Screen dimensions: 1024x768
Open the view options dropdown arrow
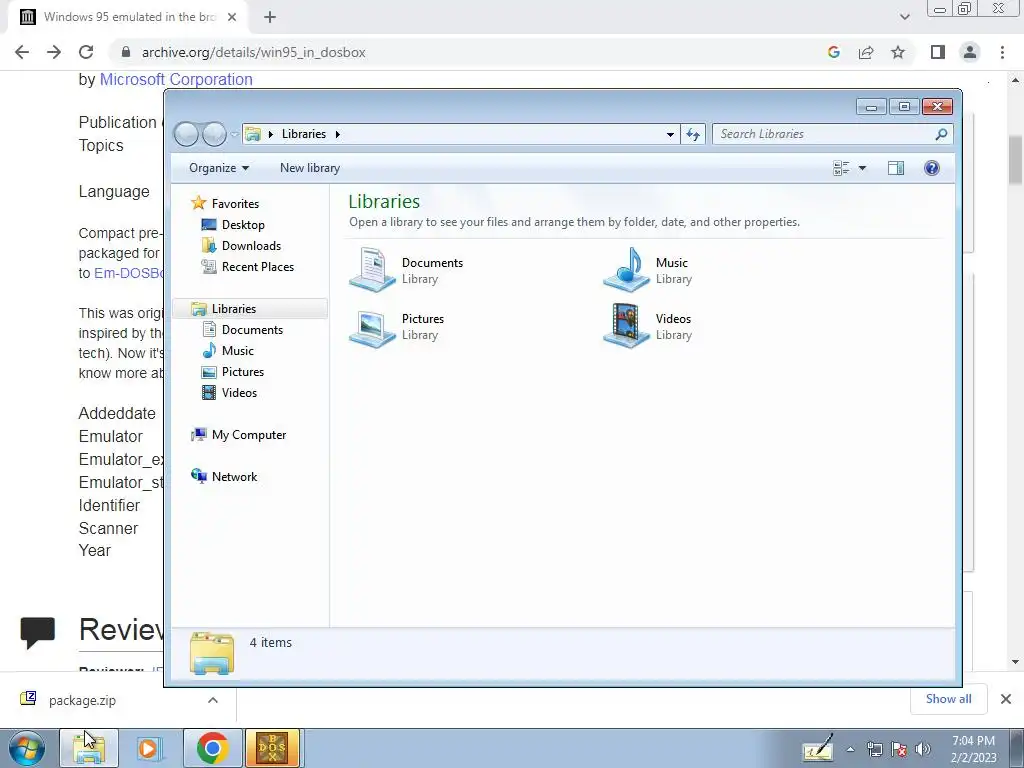[x=862, y=168]
